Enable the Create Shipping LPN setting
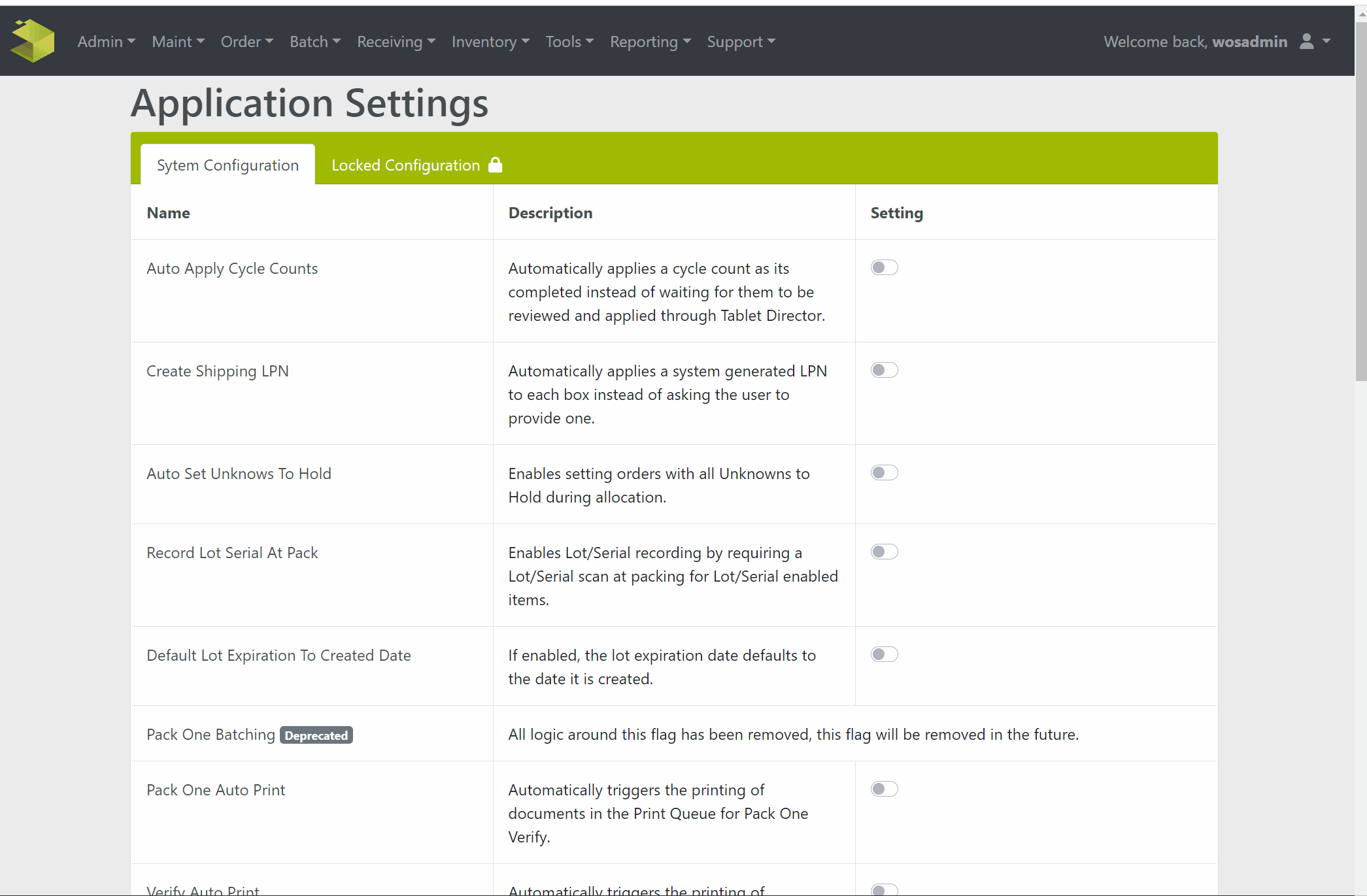 884,370
